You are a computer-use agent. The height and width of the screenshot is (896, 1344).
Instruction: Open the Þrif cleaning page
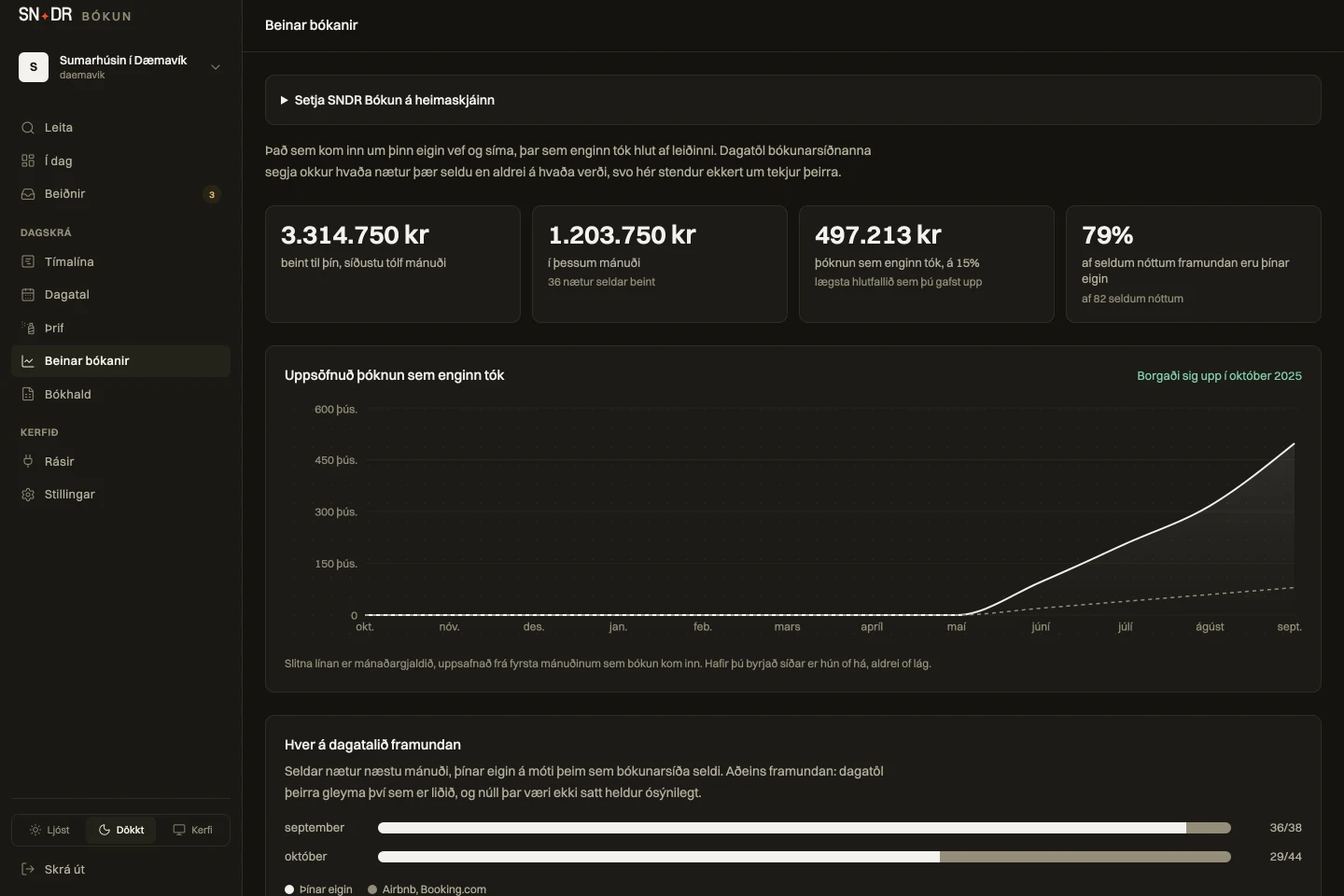pos(120,328)
